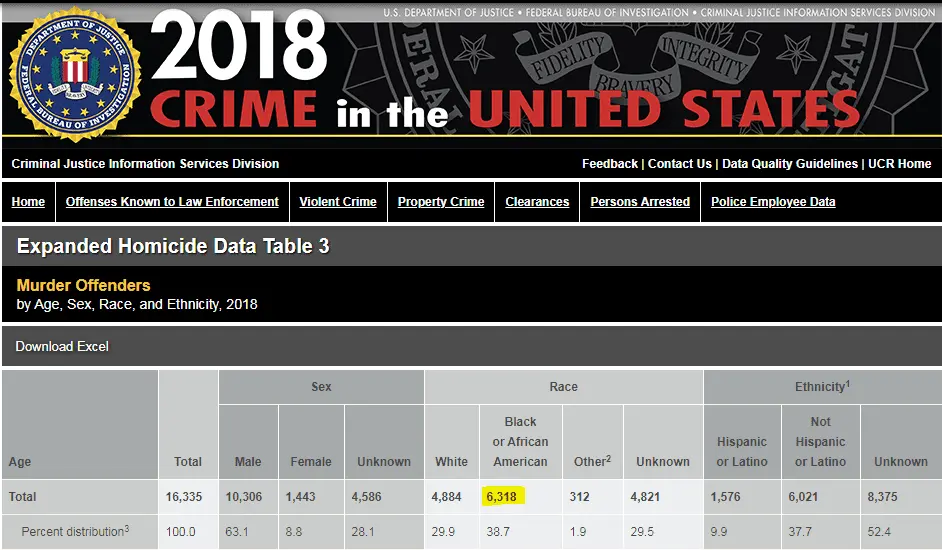Open the Contact Us link

point(680,164)
